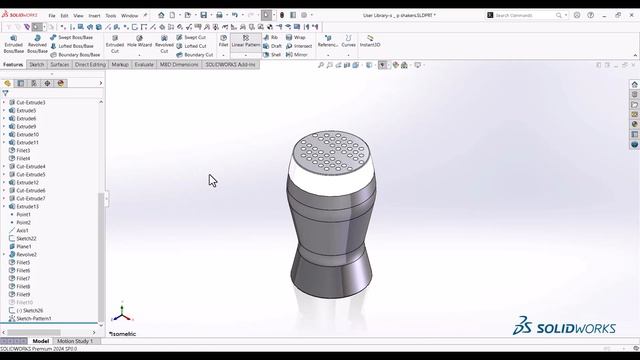Open the Insert menu
640x360 pixels.
point(94,16)
